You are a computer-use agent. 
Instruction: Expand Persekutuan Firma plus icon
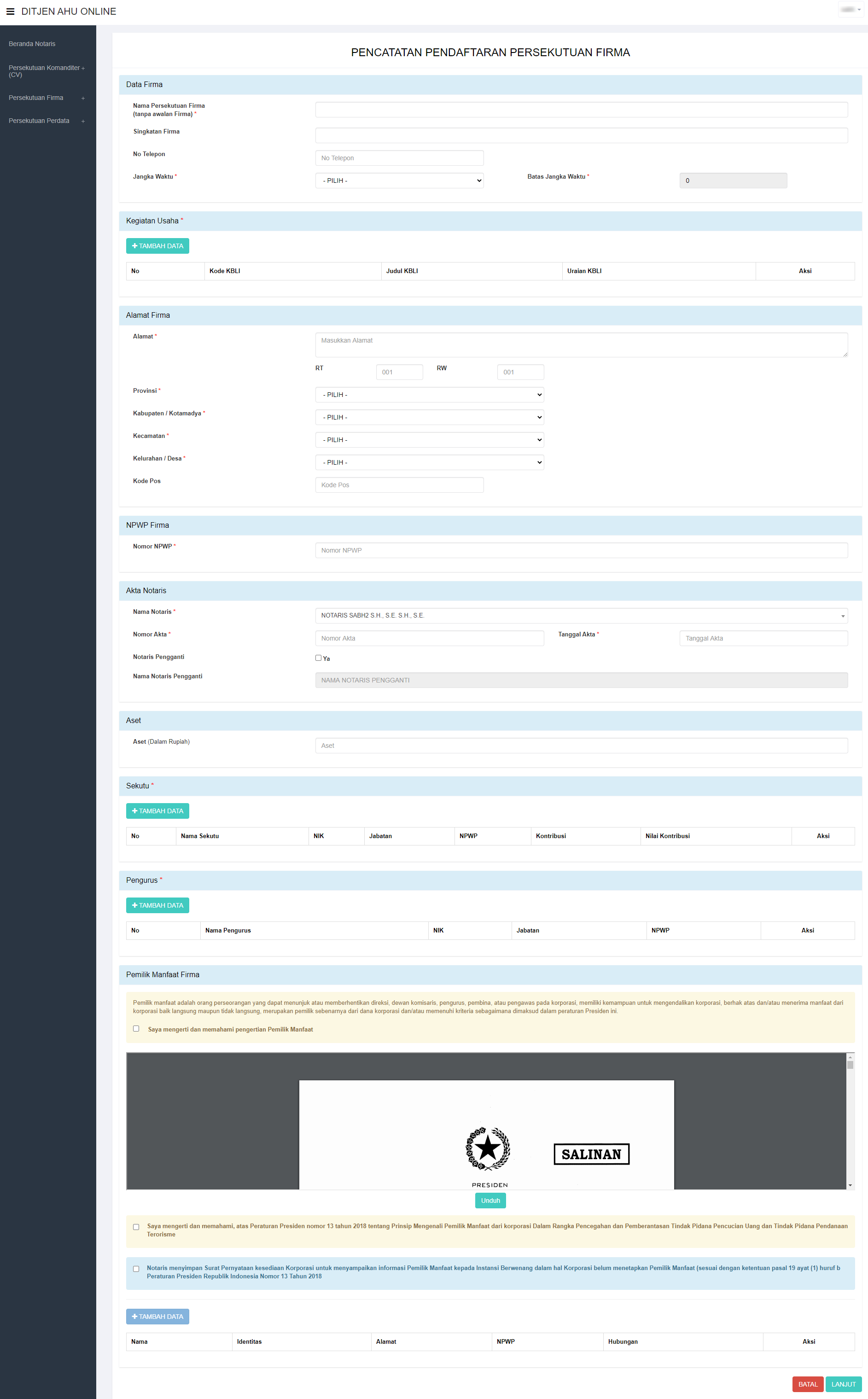point(83,98)
